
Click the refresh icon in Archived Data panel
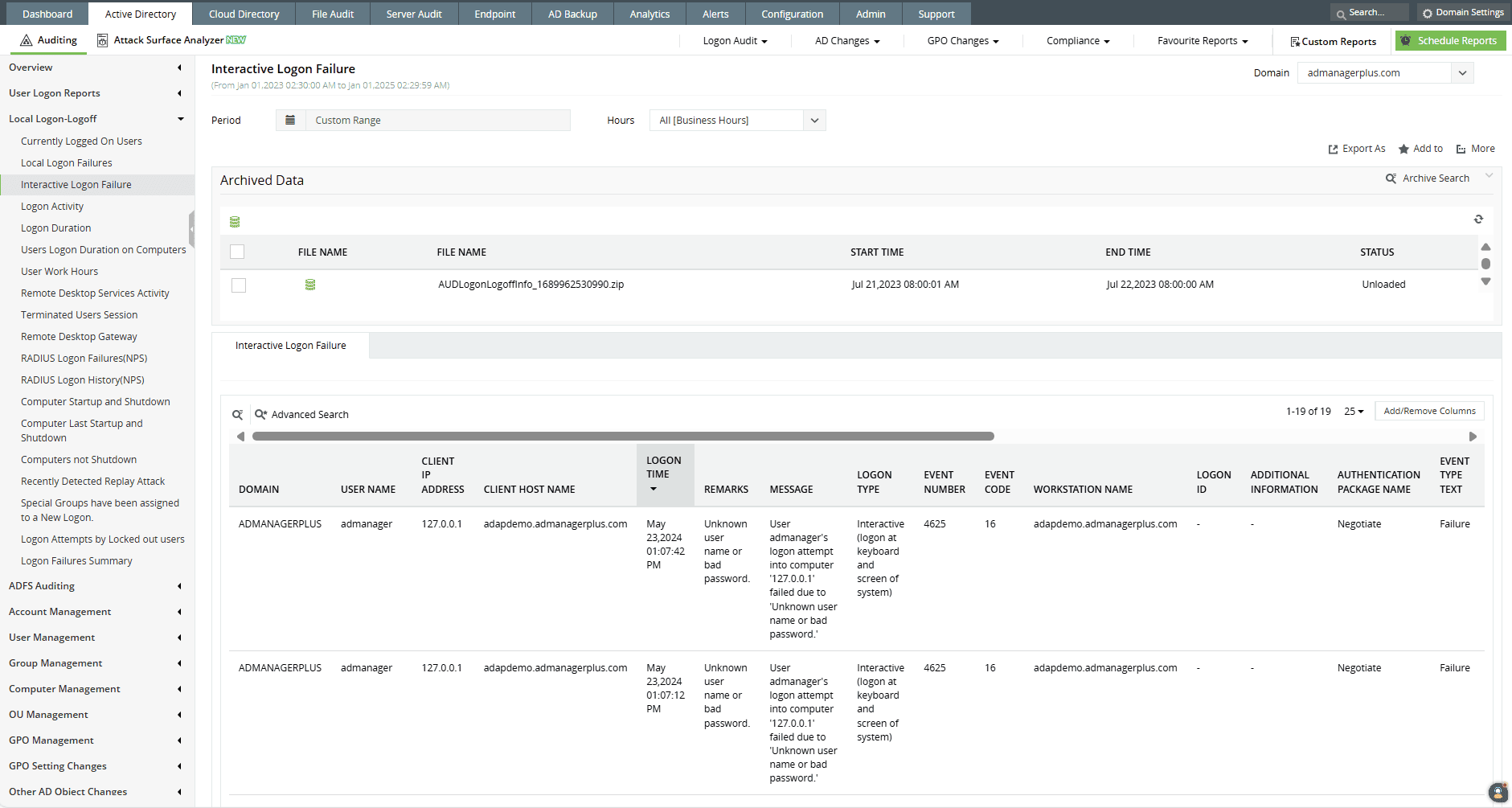[x=1479, y=219]
